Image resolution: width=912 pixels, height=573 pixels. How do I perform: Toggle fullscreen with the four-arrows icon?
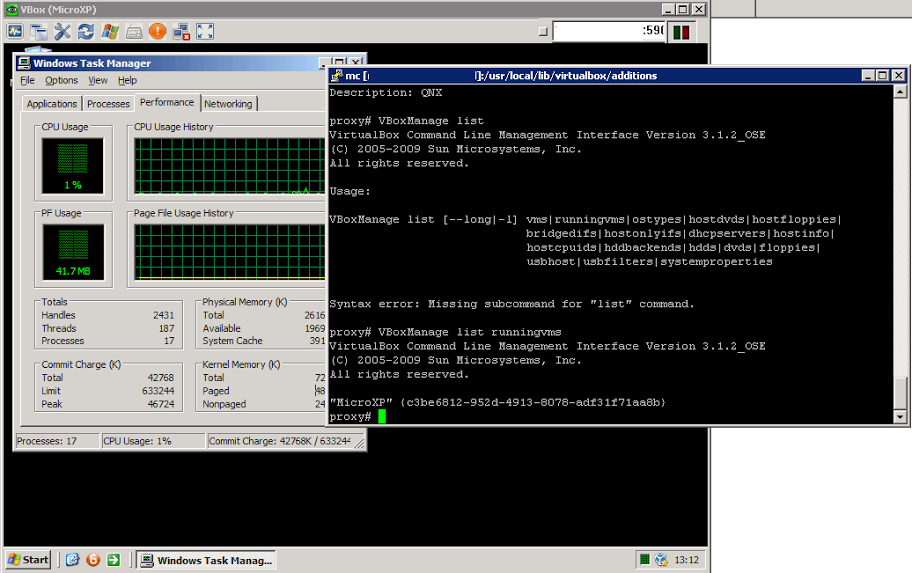(205, 32)
